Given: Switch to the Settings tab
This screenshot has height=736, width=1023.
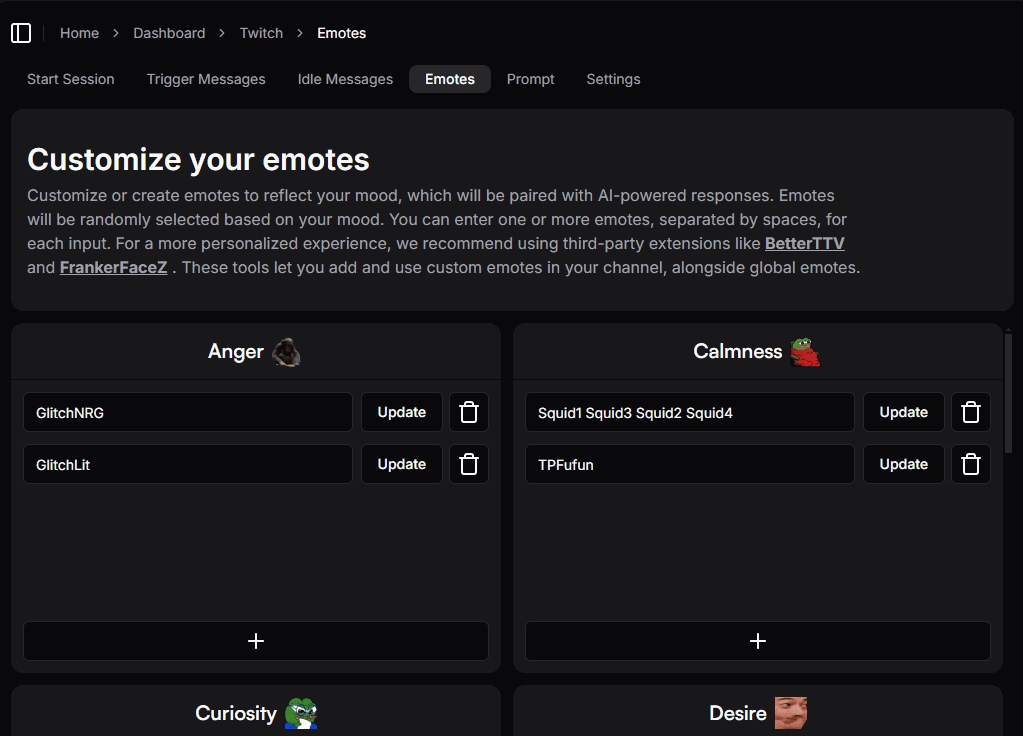Looking at the screenshot, I should click(x=613, y=79).
